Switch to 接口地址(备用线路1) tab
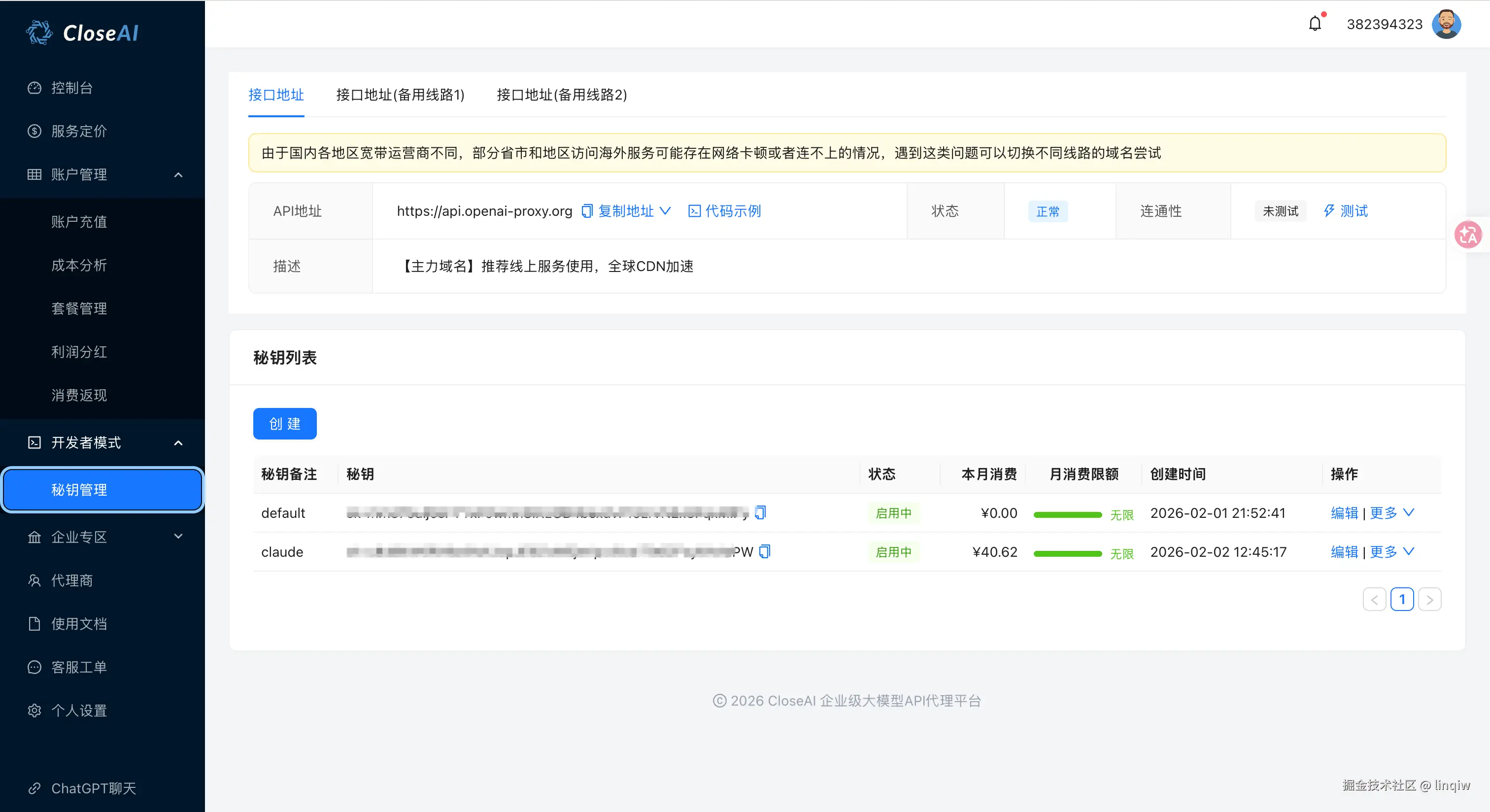Viewport: 1490px width, 812px height. pos(400,95)
